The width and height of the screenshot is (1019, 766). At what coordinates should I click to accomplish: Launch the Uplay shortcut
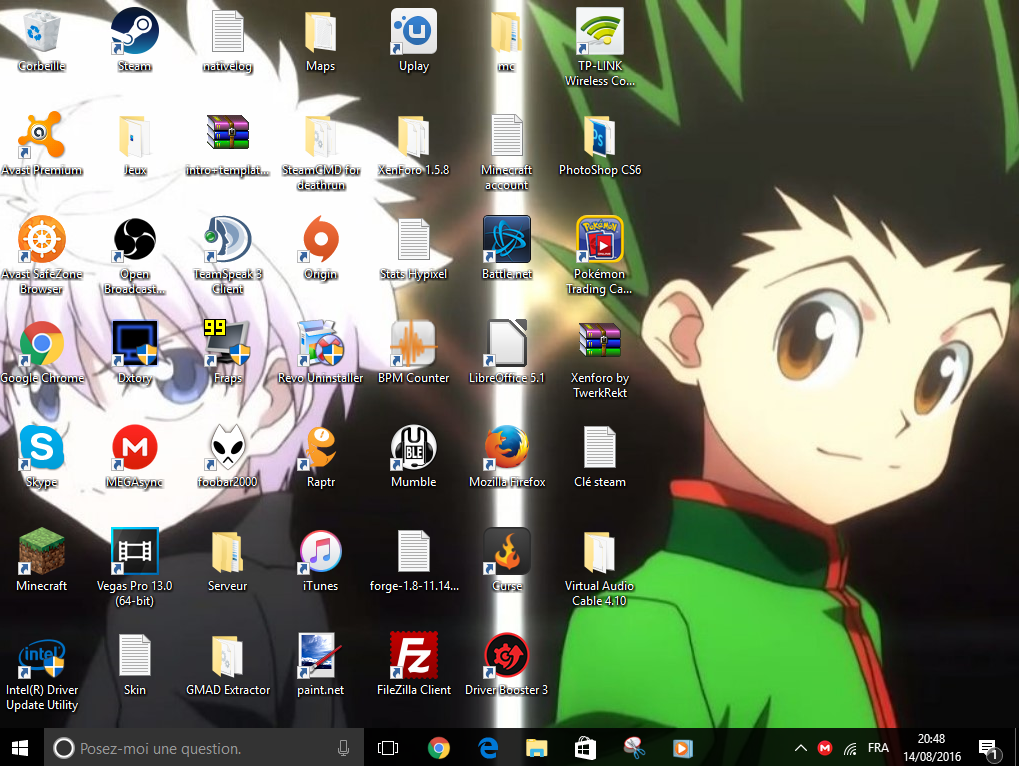pos(414,31)
